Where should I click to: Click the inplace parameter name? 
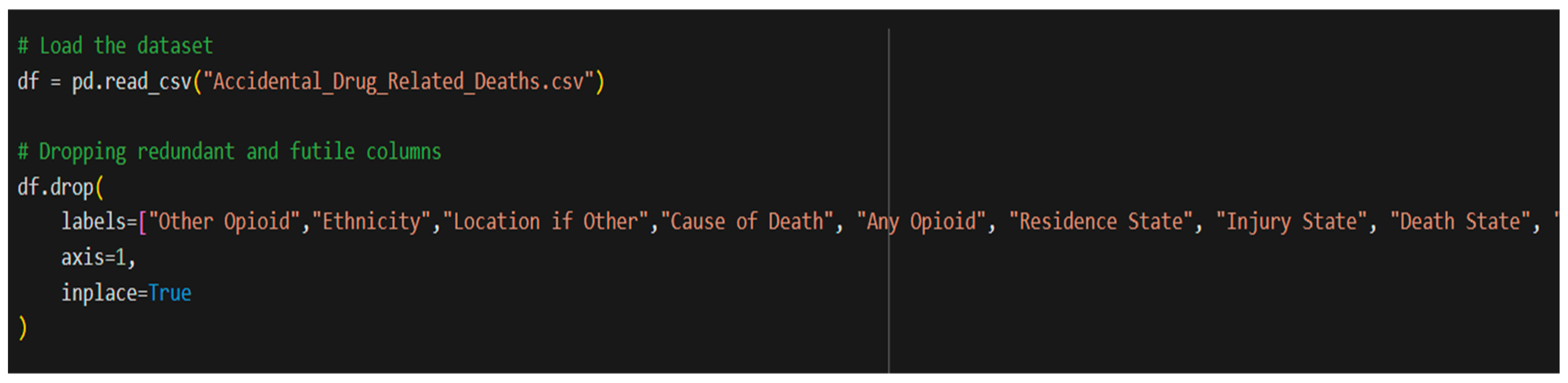click(99, 294)
